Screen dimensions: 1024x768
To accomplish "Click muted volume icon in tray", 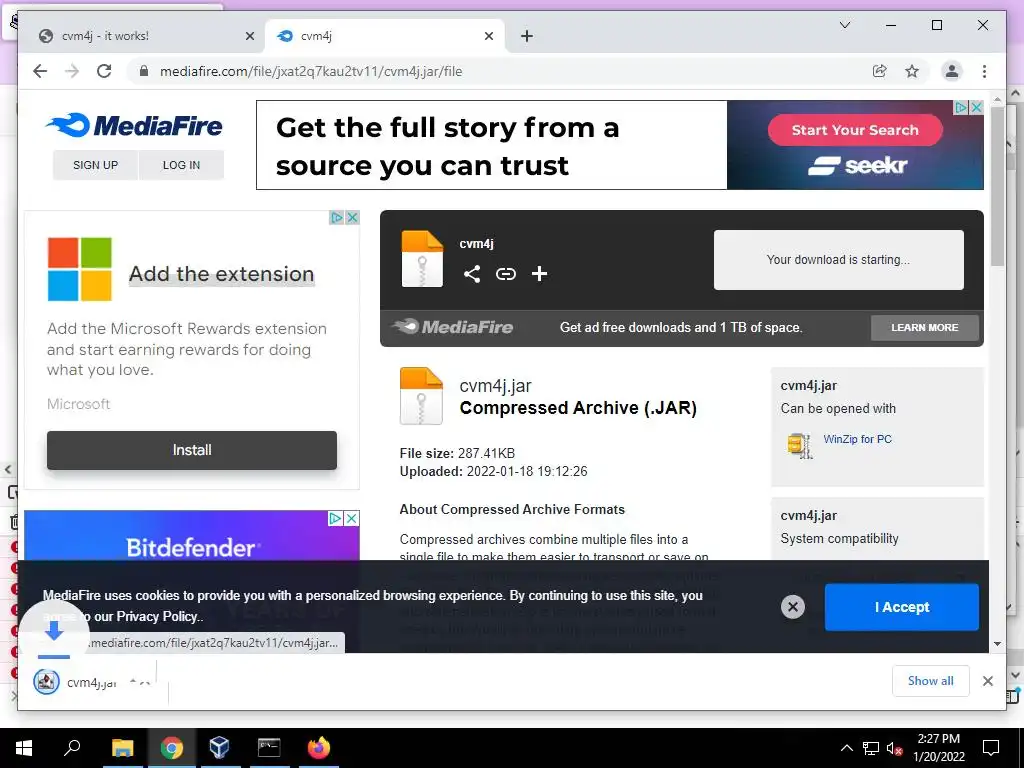I will click(894, 748).
